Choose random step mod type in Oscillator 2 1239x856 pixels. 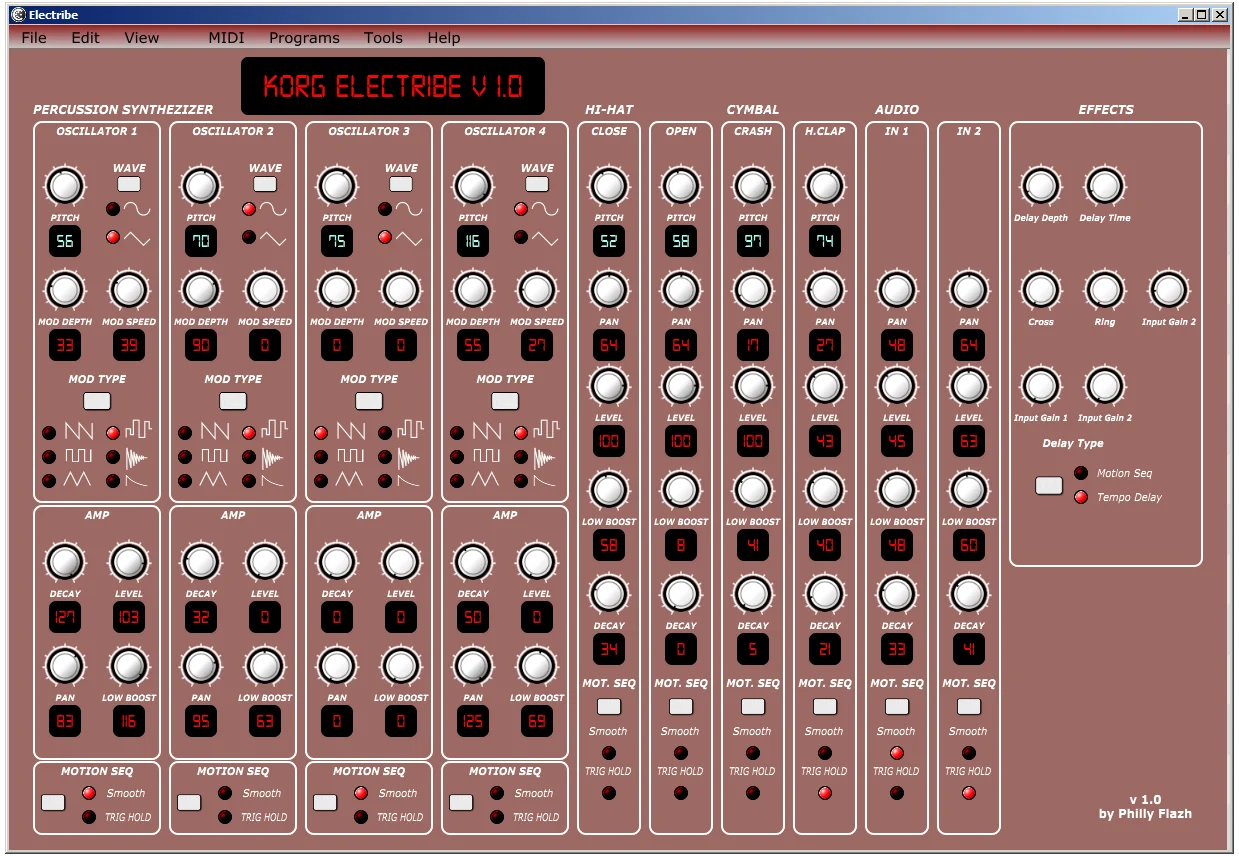[274, 431]
